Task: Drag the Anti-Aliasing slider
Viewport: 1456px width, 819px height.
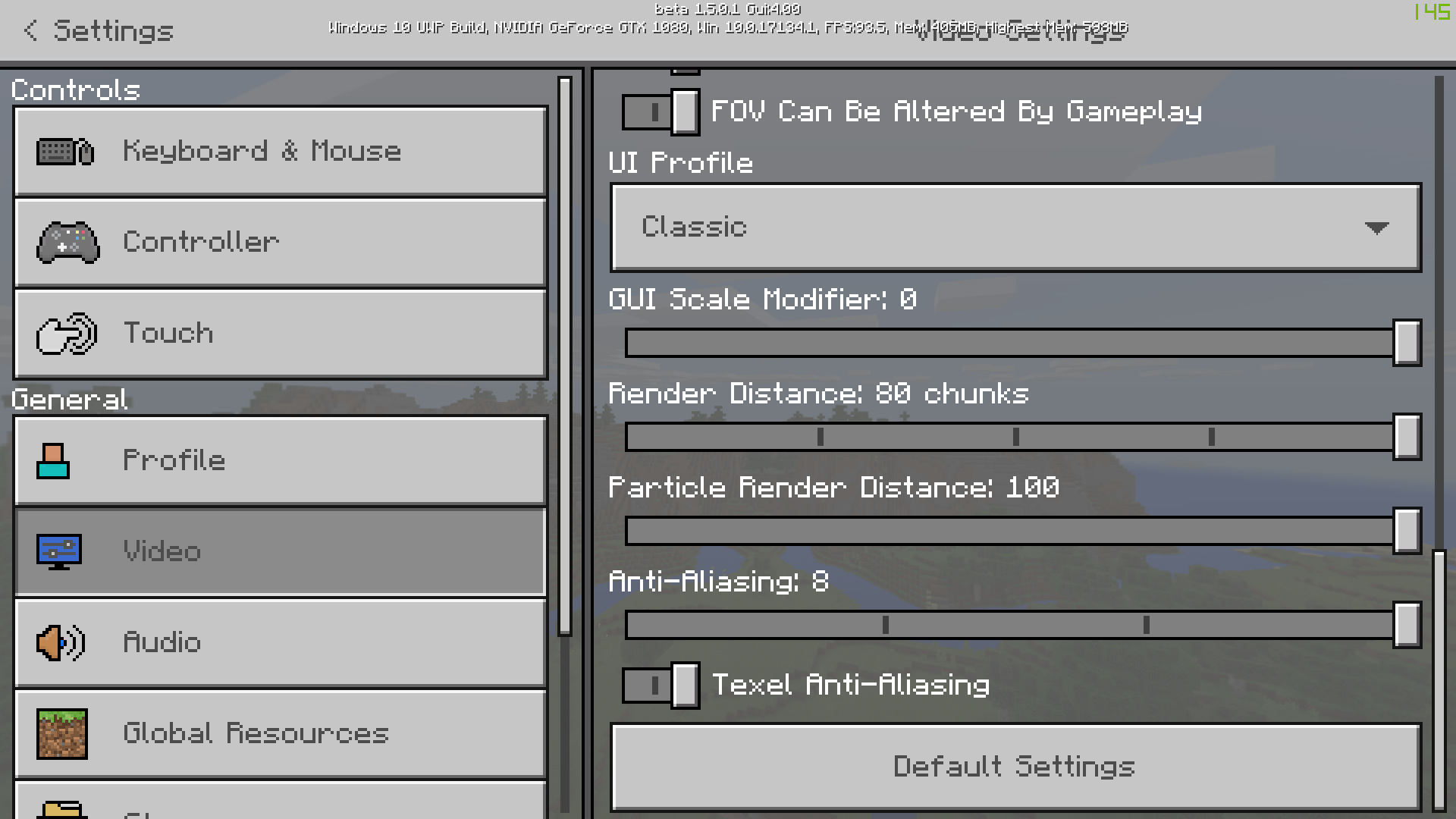Action: tap(1407, 625)
